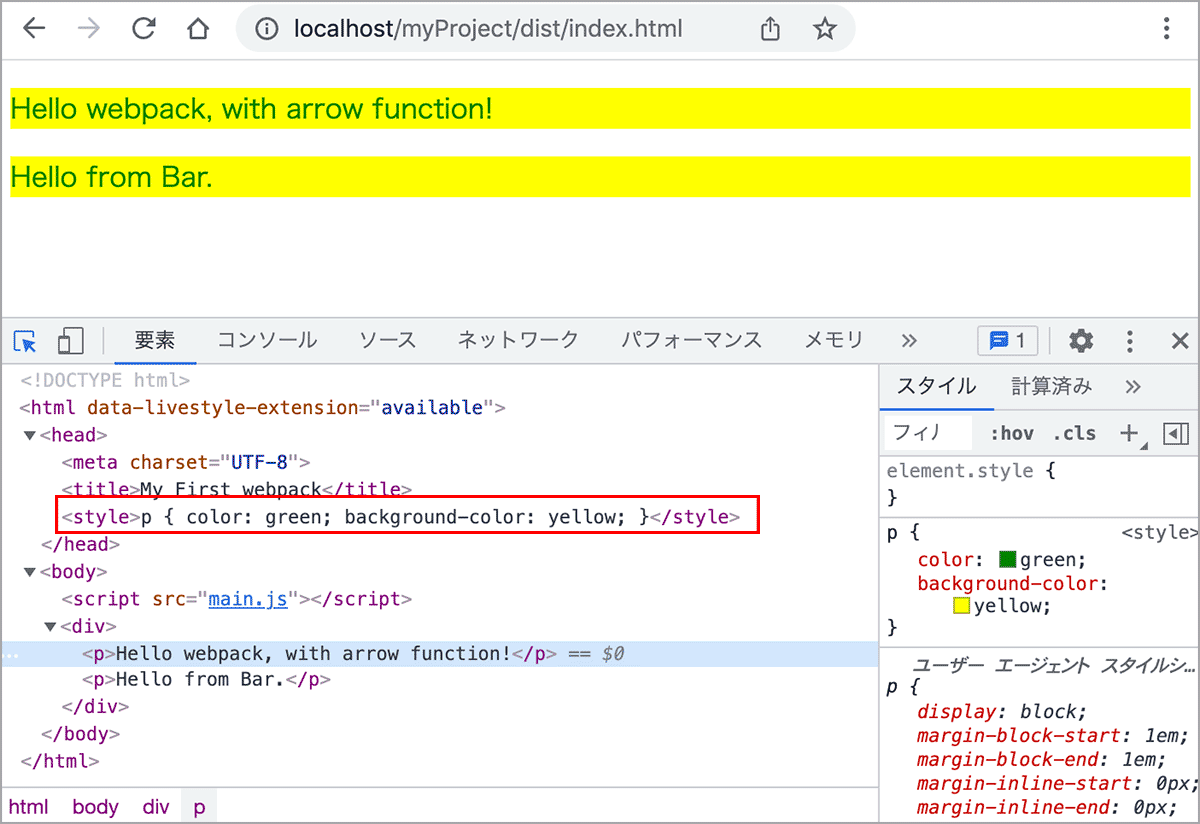Reload the current page

(x=144, y=28)
